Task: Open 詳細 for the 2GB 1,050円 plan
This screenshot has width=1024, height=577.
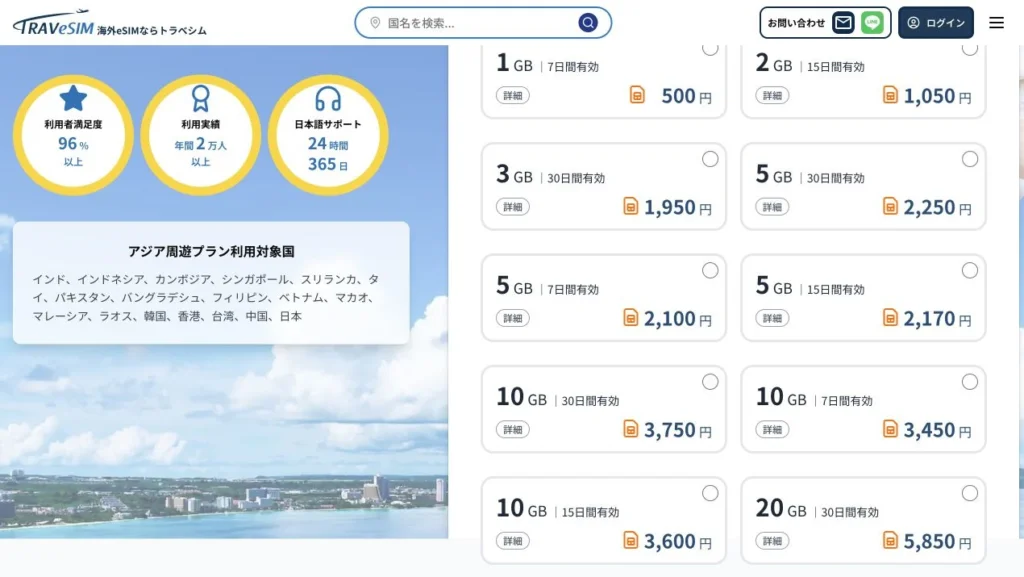Action: click(x=772, y=96)
